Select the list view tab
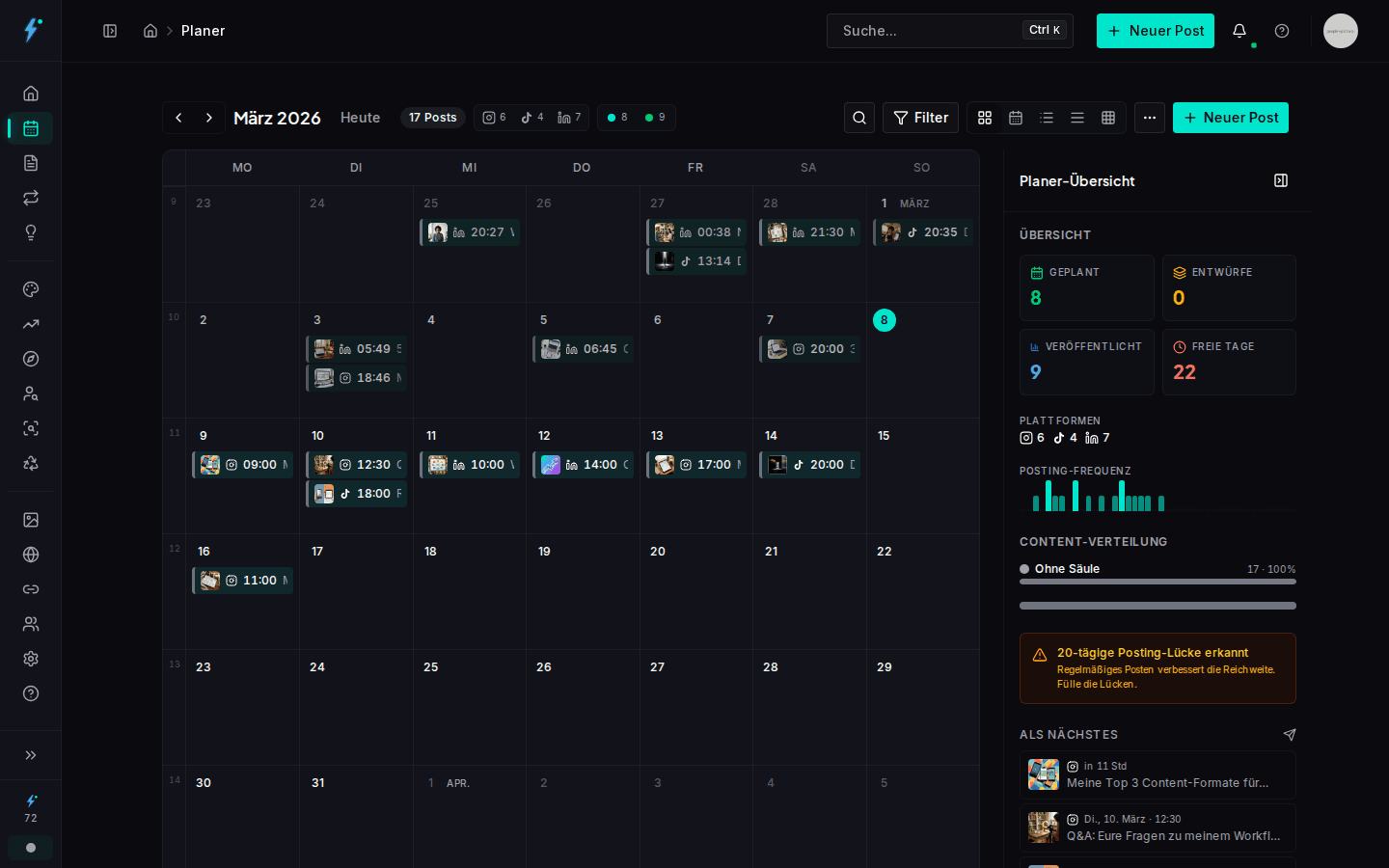This screenshot has height=868, width=1389. (1047, 118)
